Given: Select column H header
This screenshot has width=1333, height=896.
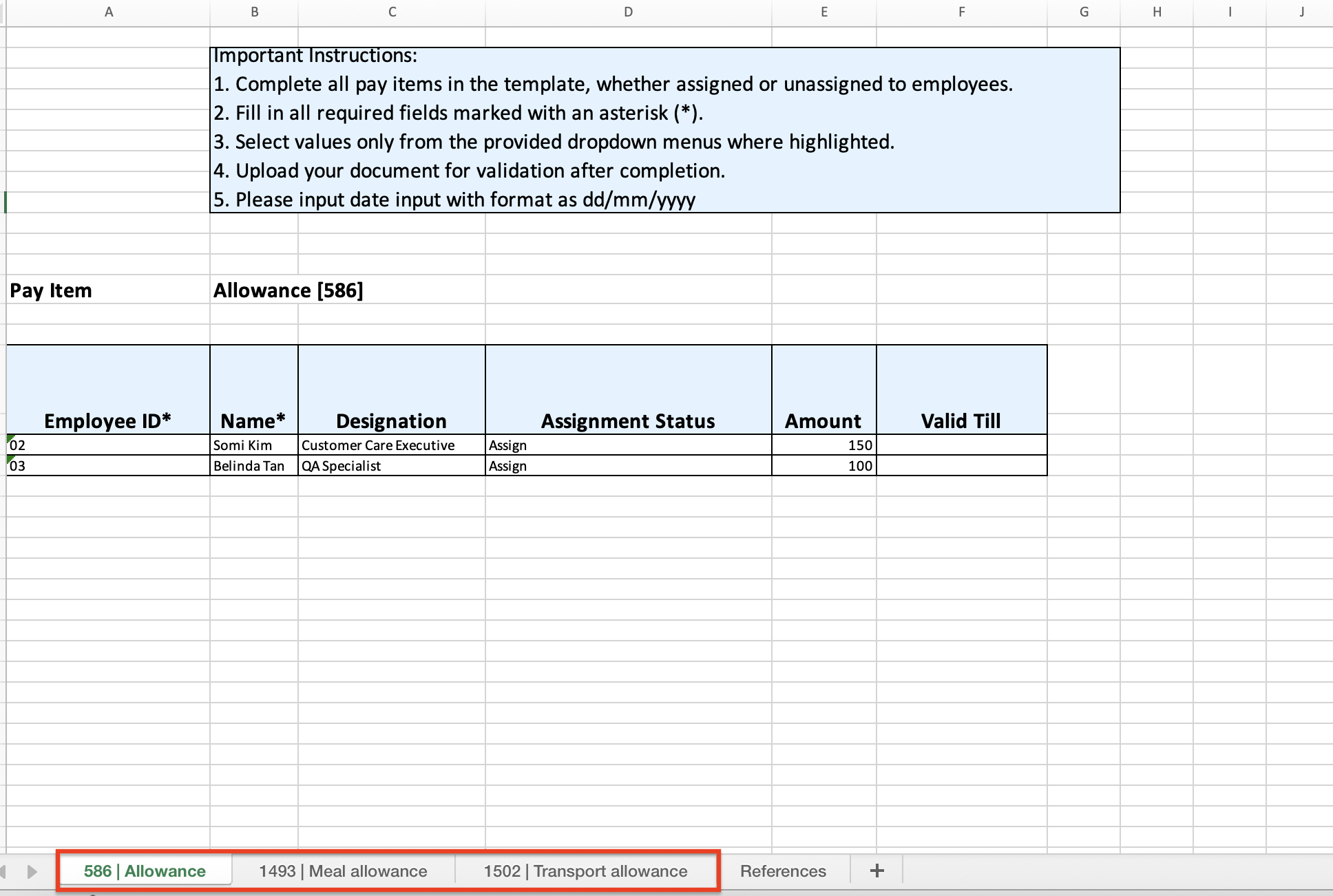Looking at the screenshot, I should coord(1157,12).
